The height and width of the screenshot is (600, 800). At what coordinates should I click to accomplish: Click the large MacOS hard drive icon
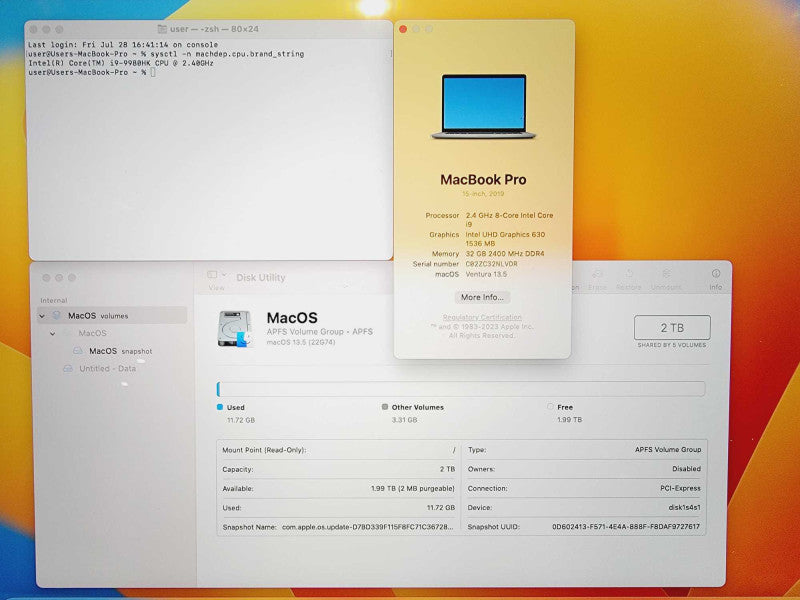[x=234, y=329]
